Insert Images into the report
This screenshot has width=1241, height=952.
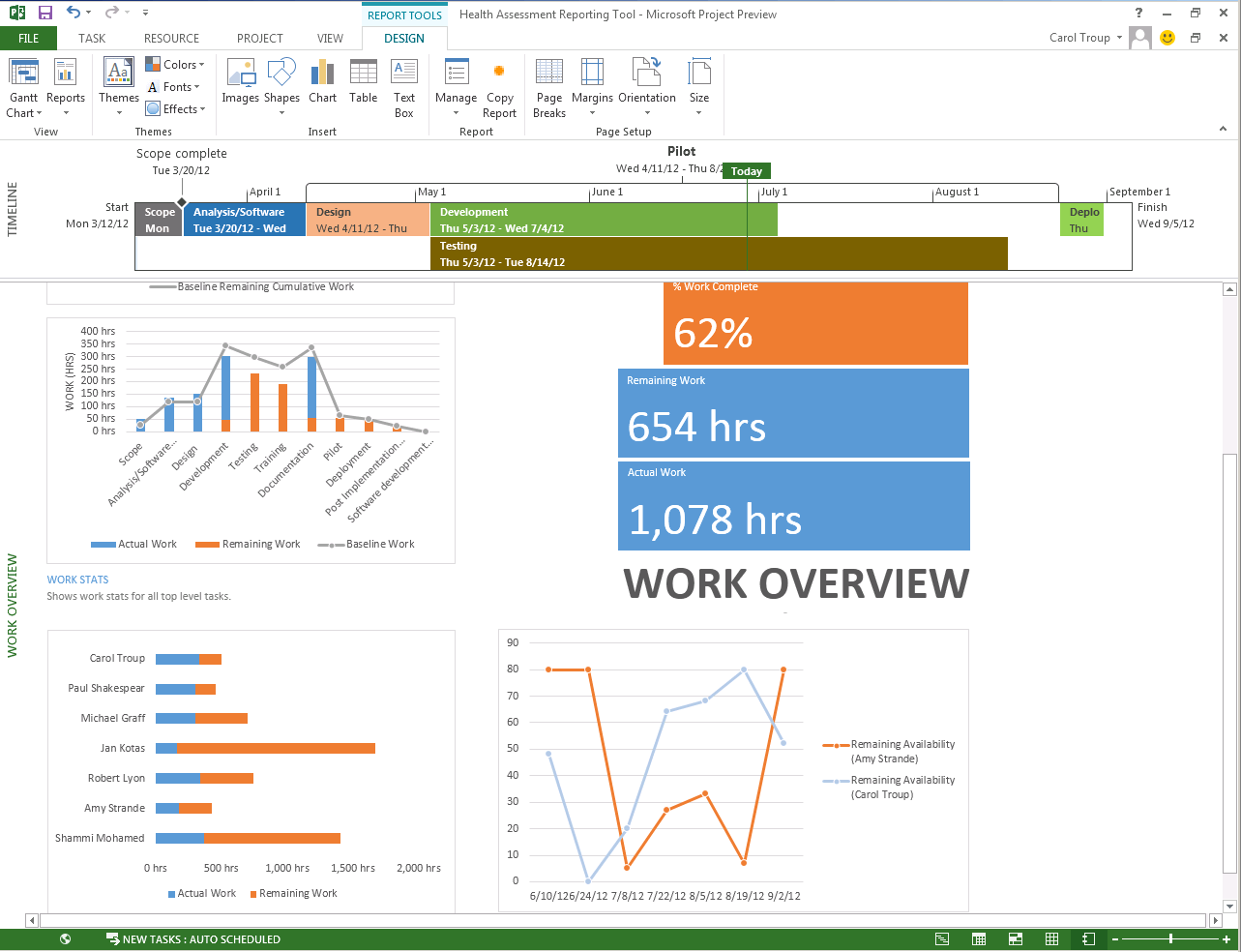[x=240, y=85]
